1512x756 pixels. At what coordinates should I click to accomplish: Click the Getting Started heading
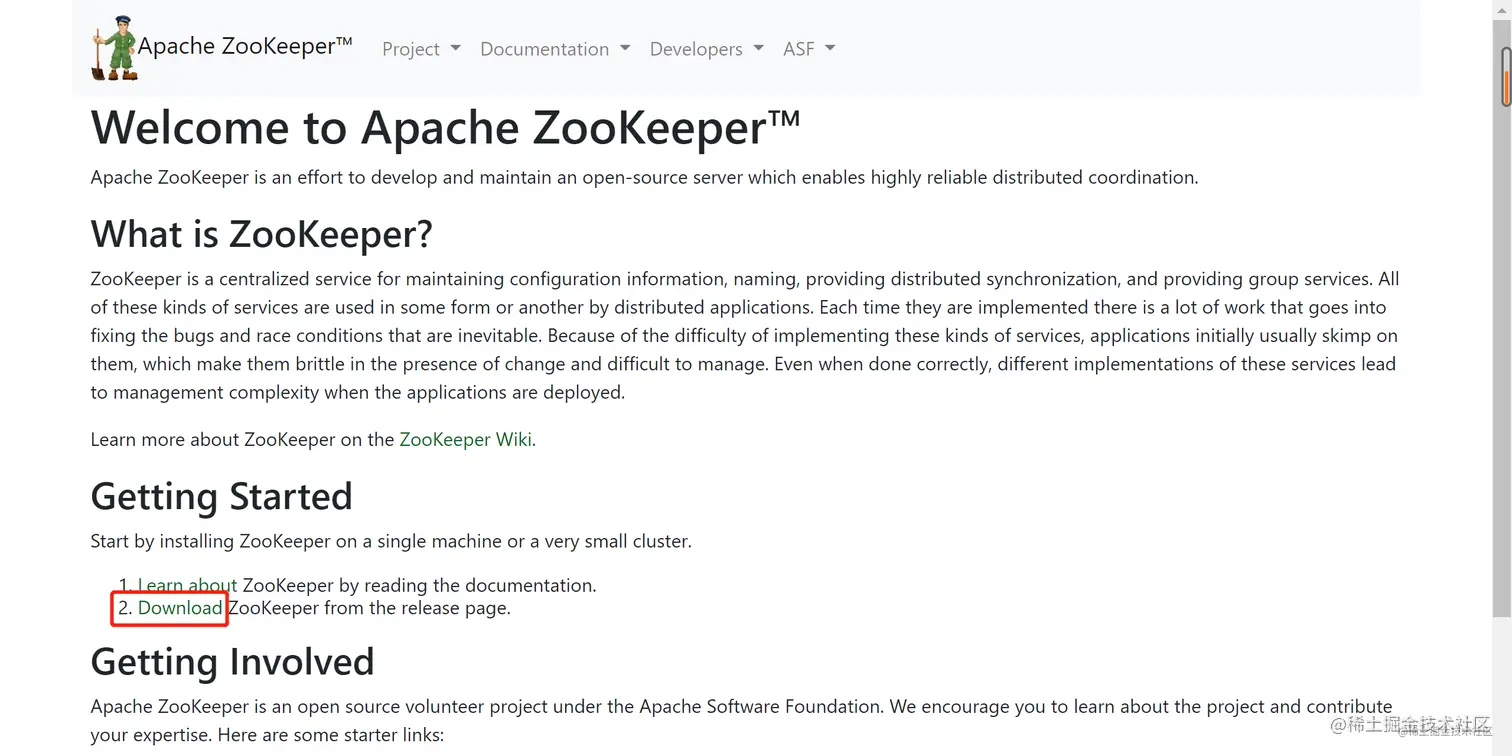pos(222,496)
